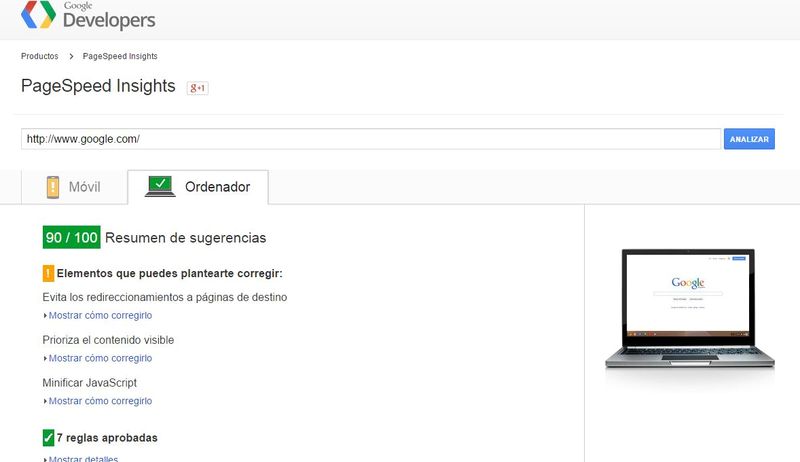
Task: Click the text Minificar JavaScript
Action: (x=90, y=382)
